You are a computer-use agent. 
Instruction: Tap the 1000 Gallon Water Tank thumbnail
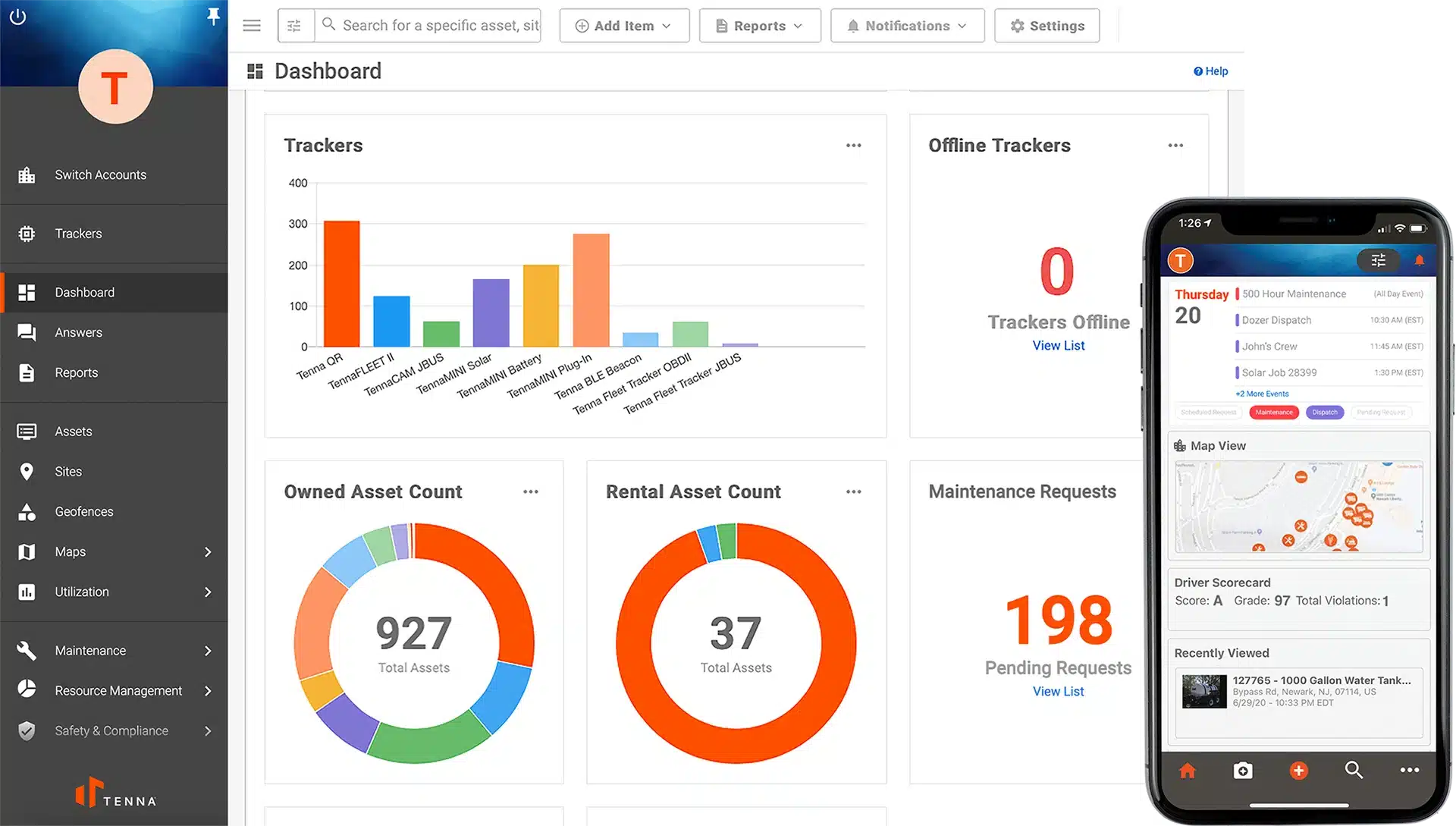[1204, 692]
